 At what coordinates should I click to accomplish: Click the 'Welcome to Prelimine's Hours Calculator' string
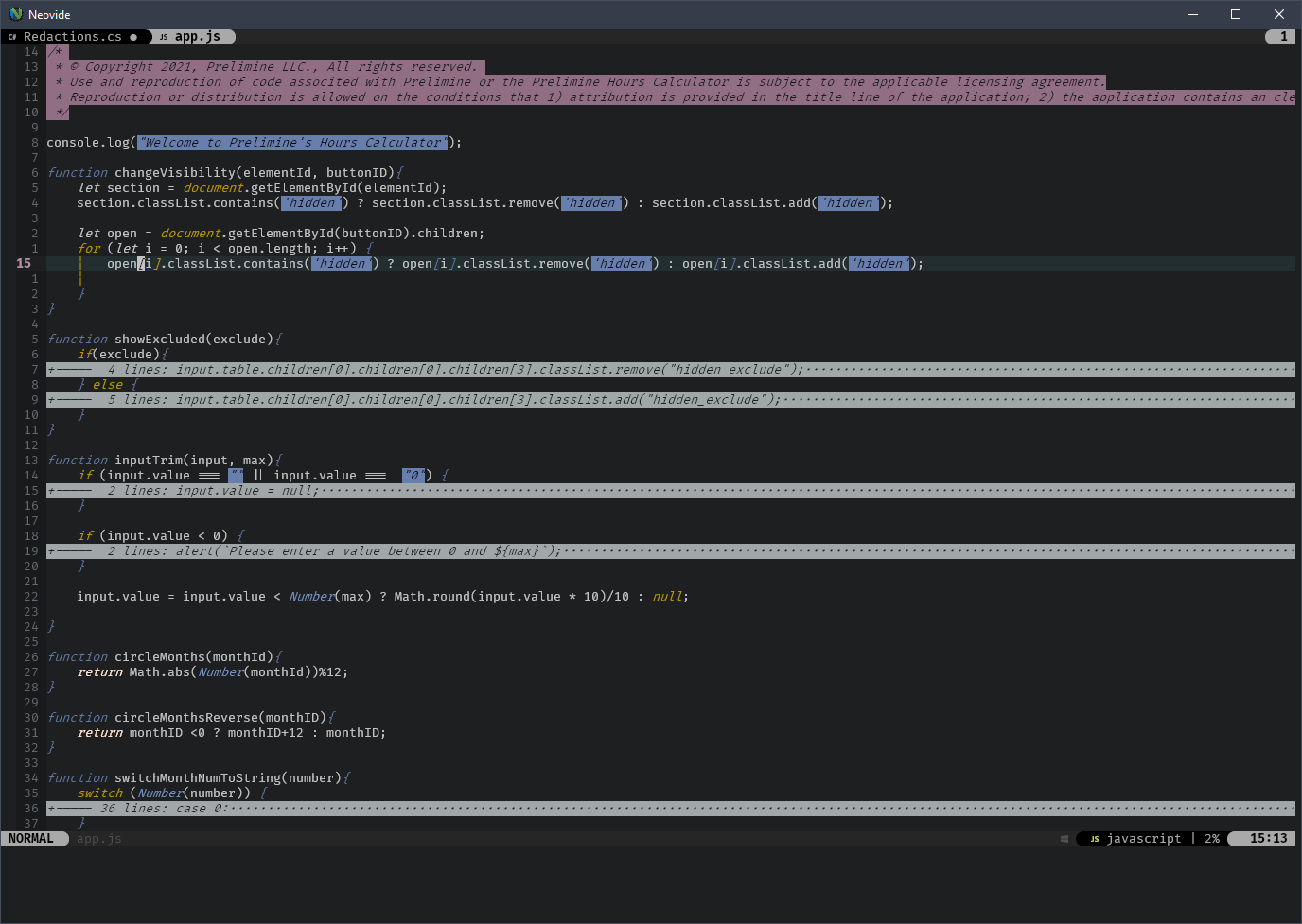pyautogui.click(x=292, y=143)
